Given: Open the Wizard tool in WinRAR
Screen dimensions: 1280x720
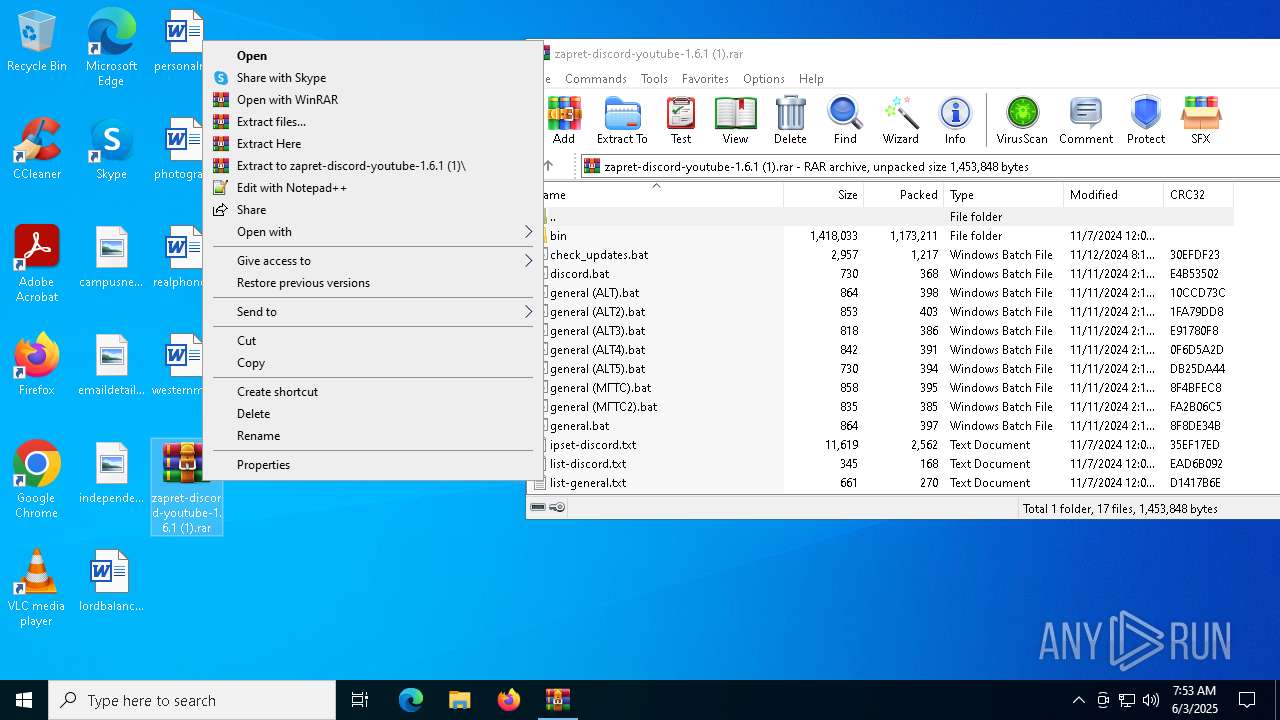Looking at the screenshot, I should pyautogui.click(x=900, y=120).
